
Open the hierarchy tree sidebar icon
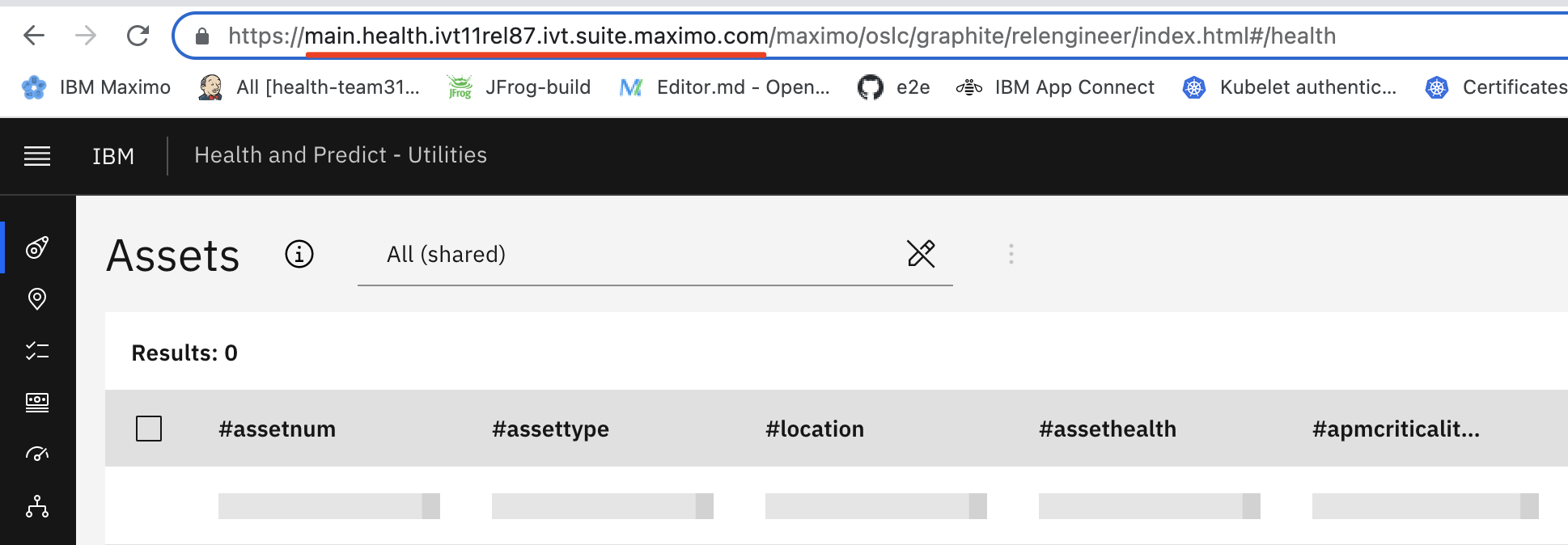[37, 506]
